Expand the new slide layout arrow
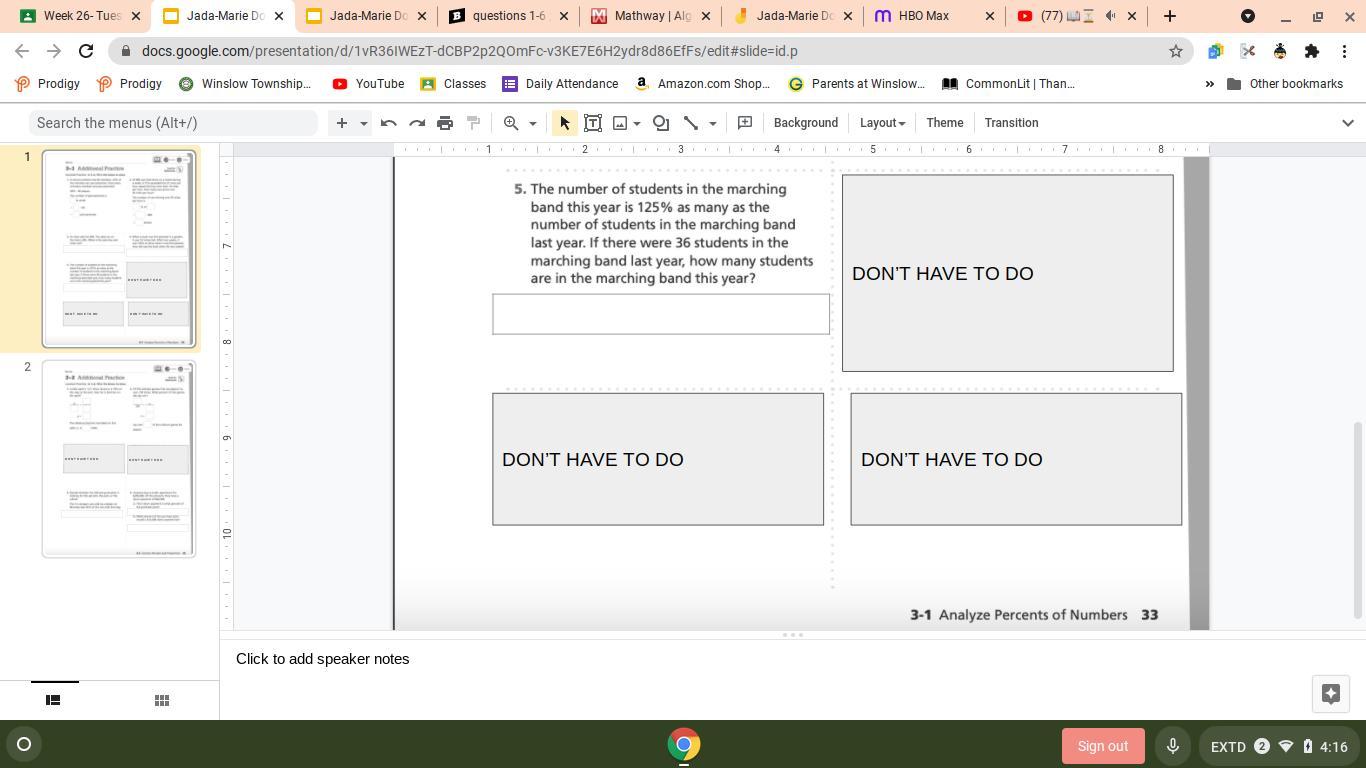The height and width of the screenshot is (768, 1366). tap(364, 123)
